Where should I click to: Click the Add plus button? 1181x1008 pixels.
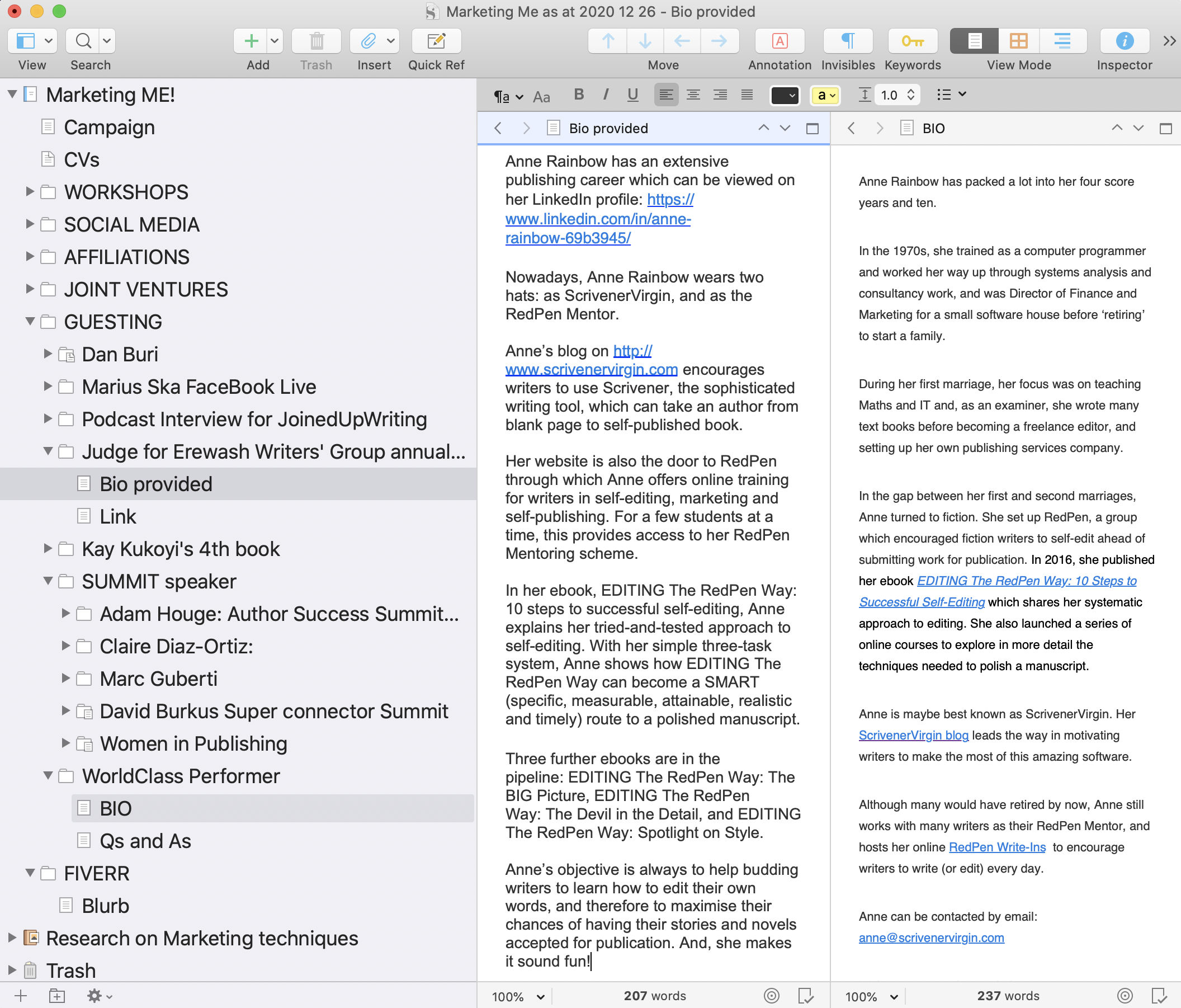[251, 41]
